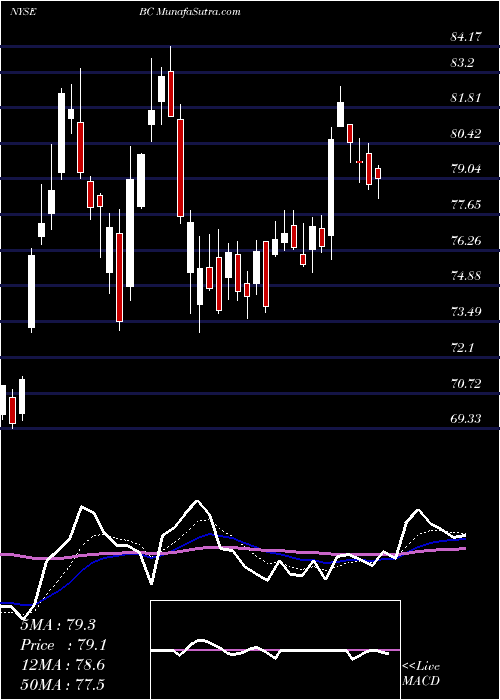Click the 74.88 price level label
Viewport: 500px width, 700px height.
[466, 275]
